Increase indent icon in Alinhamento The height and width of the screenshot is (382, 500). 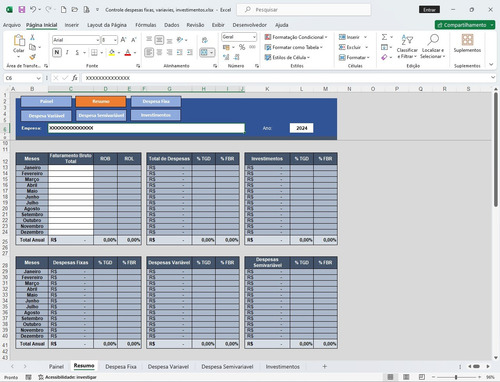(190, 52)
